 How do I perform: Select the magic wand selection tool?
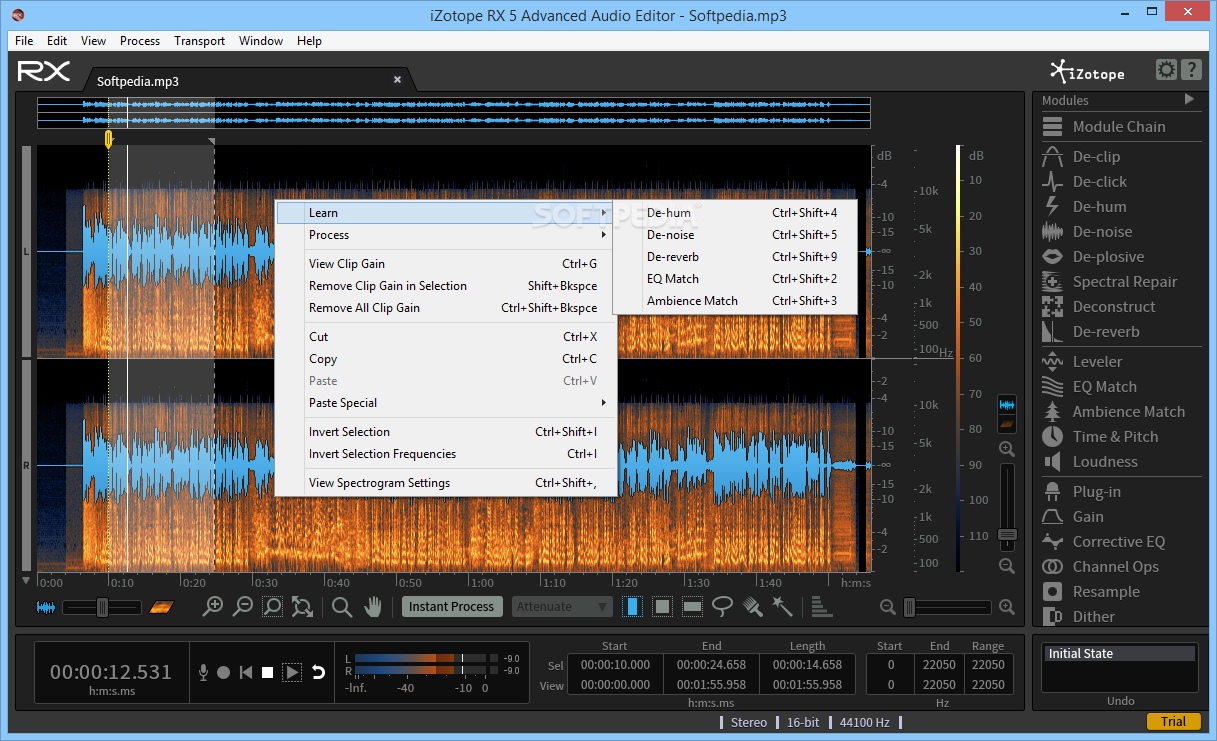click(782, 606)
